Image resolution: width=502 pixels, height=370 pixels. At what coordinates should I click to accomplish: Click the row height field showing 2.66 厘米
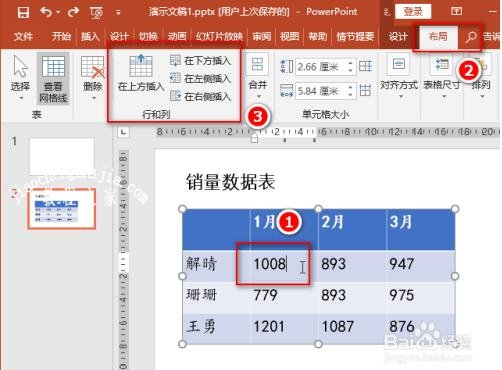point(321,67)
